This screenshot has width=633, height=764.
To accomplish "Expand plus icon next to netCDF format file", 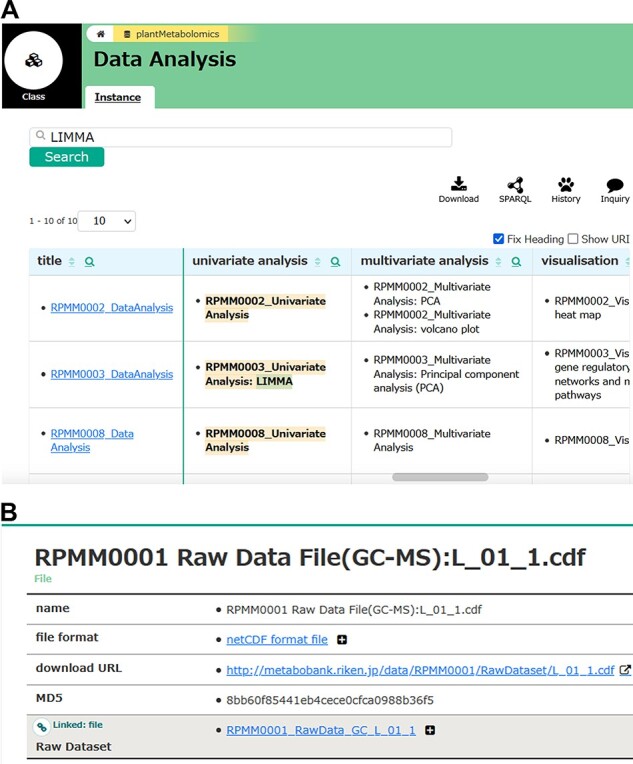I will coord(342,640).
